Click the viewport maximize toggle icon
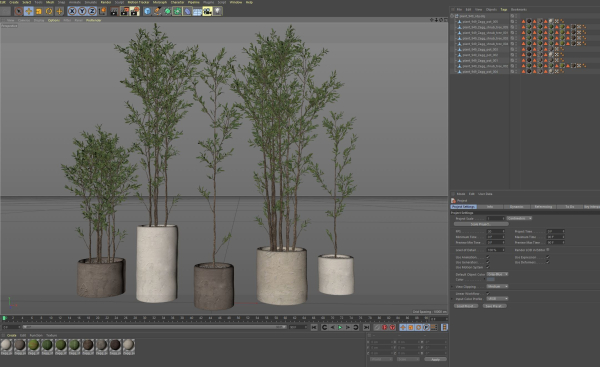Viewport: 600px width, 367px height. point(445,20)
